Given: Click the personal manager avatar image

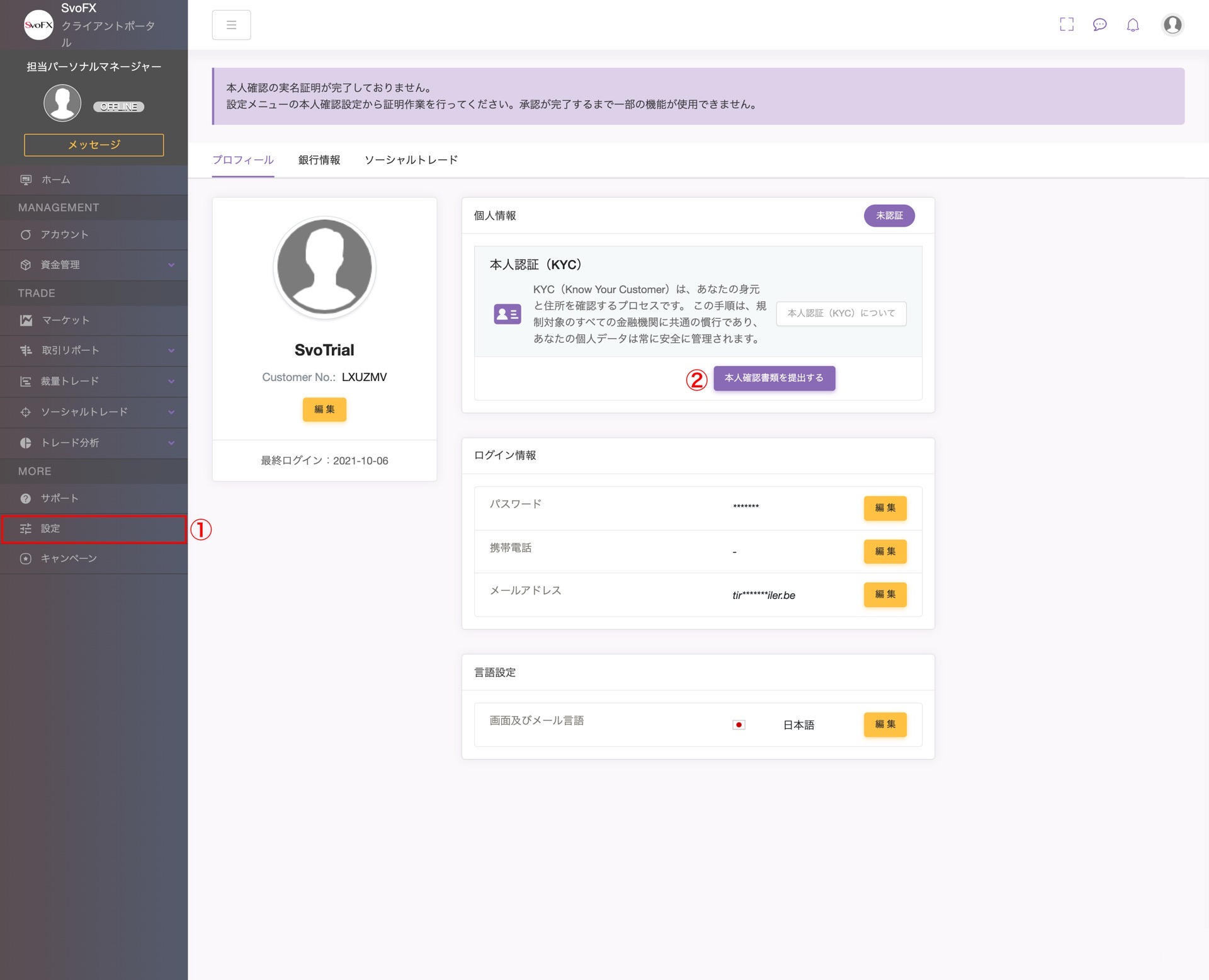Looking at the screenshot, I should tap(62, 103).
